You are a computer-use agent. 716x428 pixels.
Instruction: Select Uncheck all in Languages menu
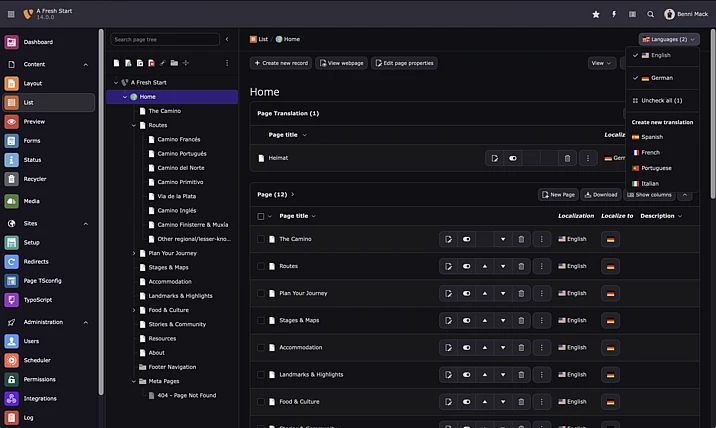tap(660, 100)
